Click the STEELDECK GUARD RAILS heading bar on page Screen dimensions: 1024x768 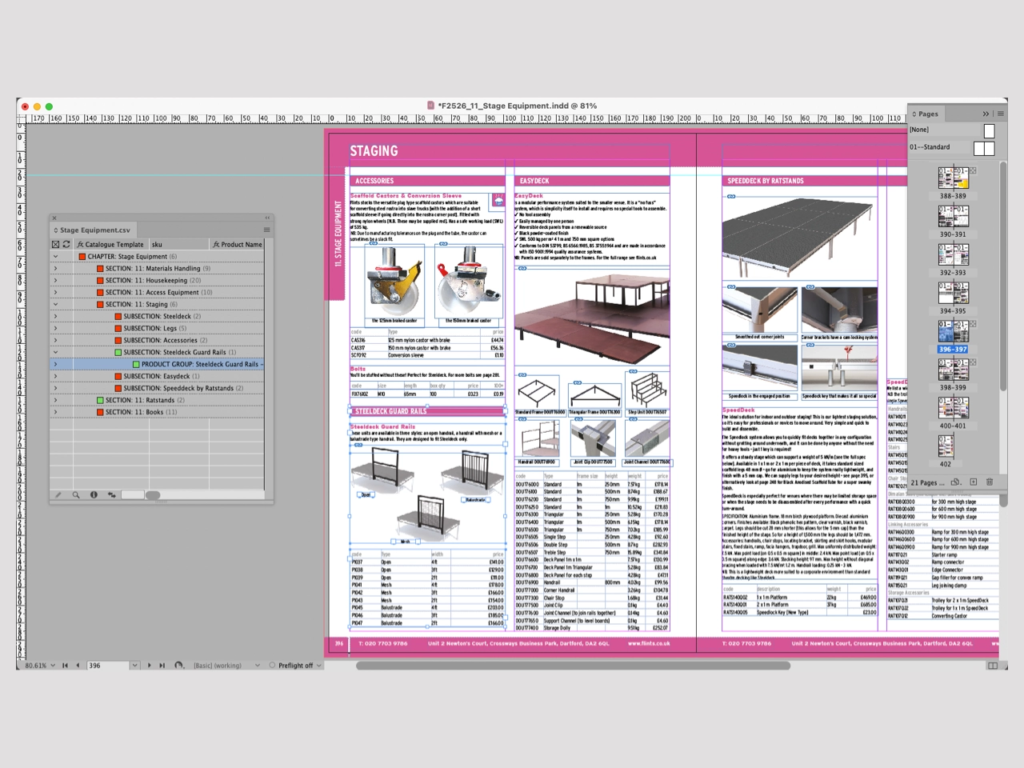tap(427, 411)
